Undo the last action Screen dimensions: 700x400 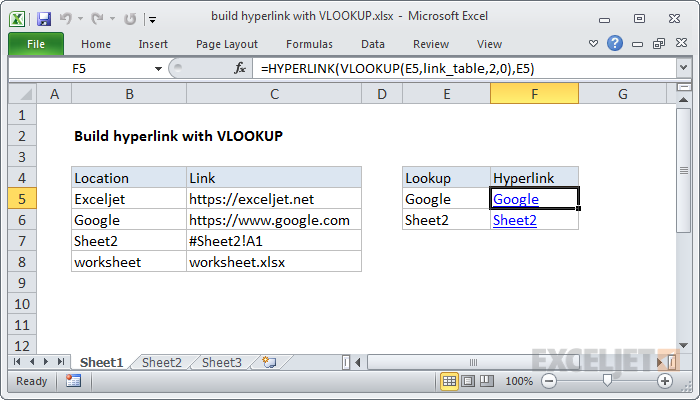(66, 19)
